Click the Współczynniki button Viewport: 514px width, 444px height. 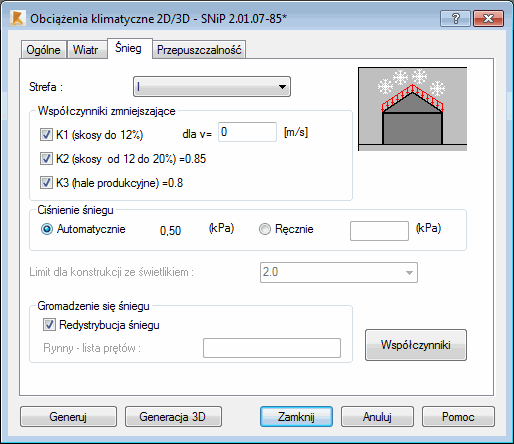(x=416, y=345)
